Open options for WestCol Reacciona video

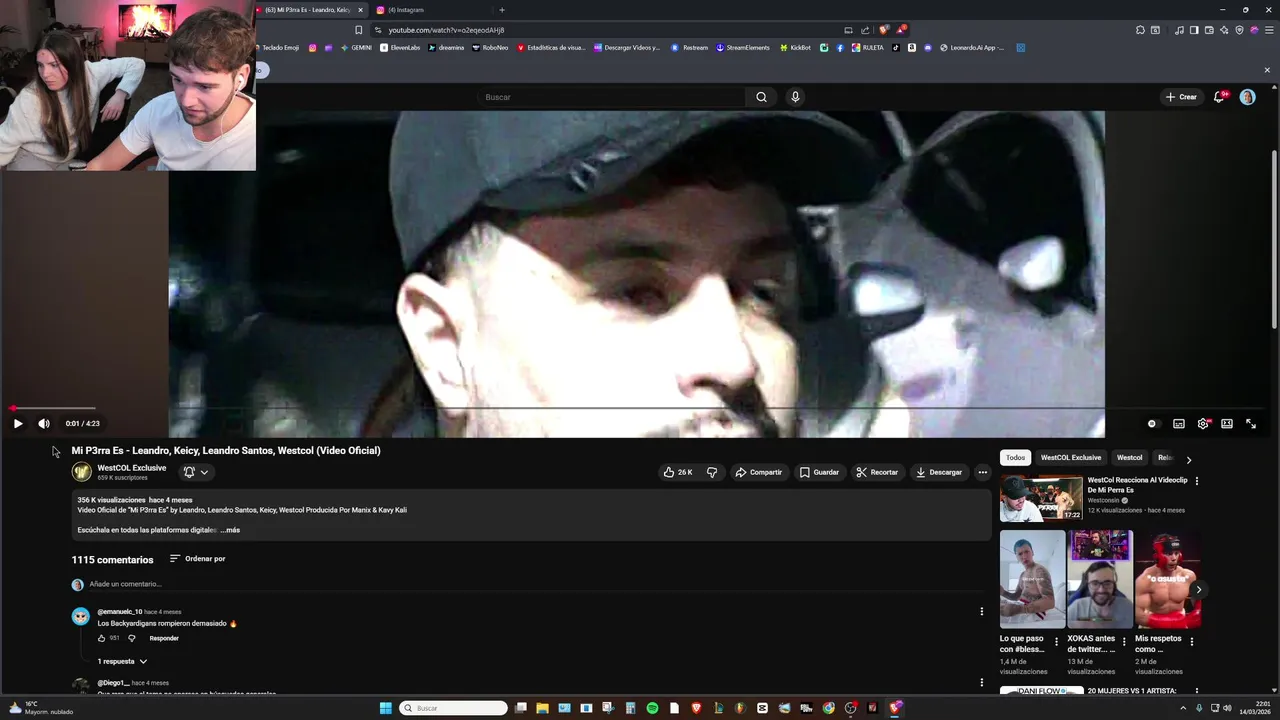click(x=1197, y=481)
